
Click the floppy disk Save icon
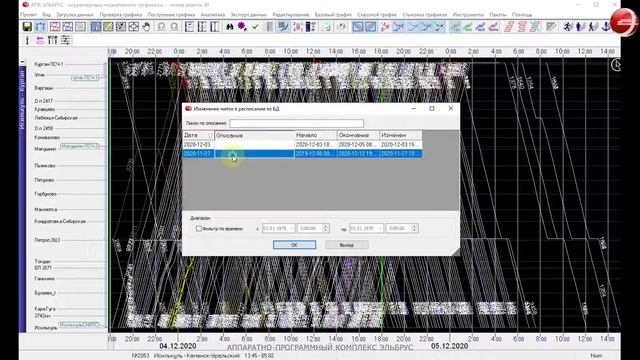tap(27, 27)
